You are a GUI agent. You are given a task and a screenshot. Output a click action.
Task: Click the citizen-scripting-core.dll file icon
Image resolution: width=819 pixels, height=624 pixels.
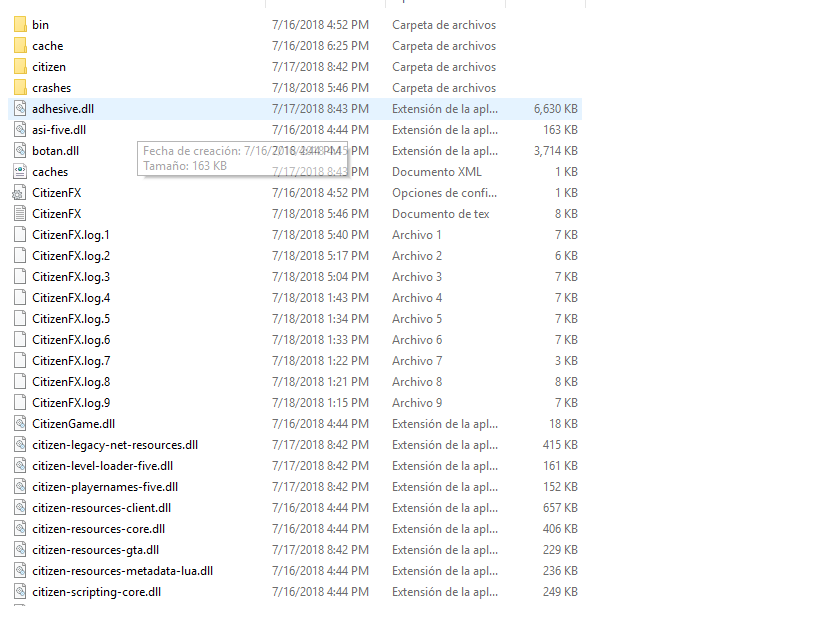click(19, 591)
